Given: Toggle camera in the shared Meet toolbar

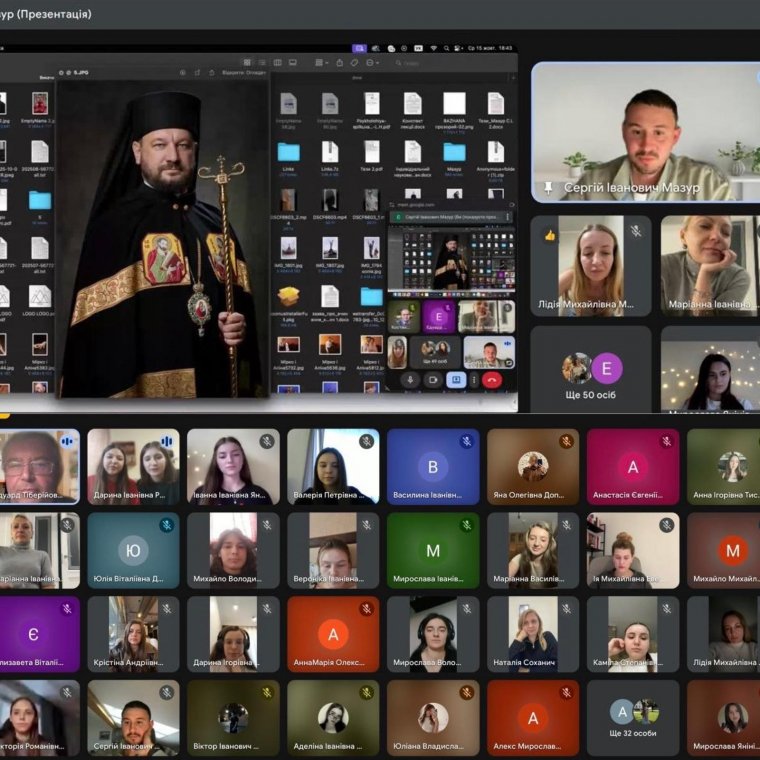Looking at the screenshot, I should coord(433,380).
